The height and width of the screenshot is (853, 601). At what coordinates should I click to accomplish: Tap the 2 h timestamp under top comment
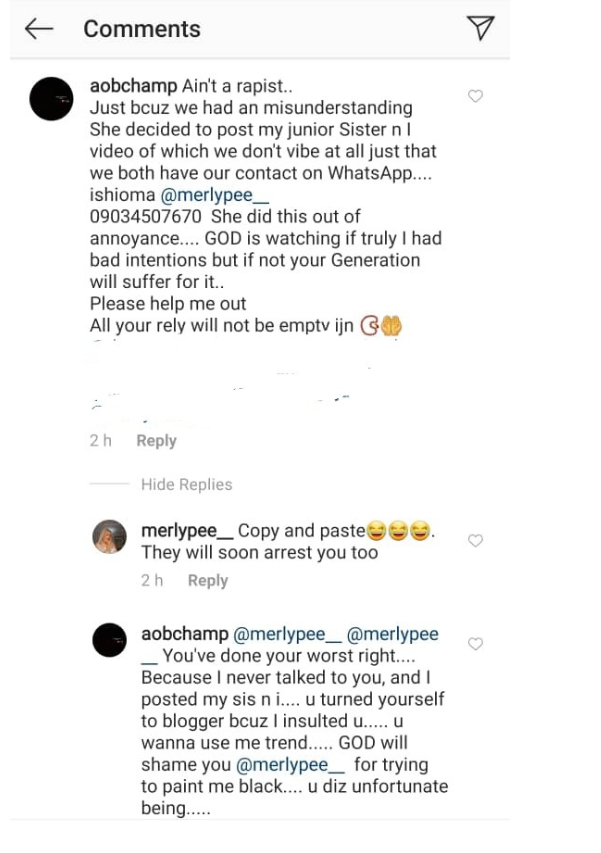tap(100, 441)
